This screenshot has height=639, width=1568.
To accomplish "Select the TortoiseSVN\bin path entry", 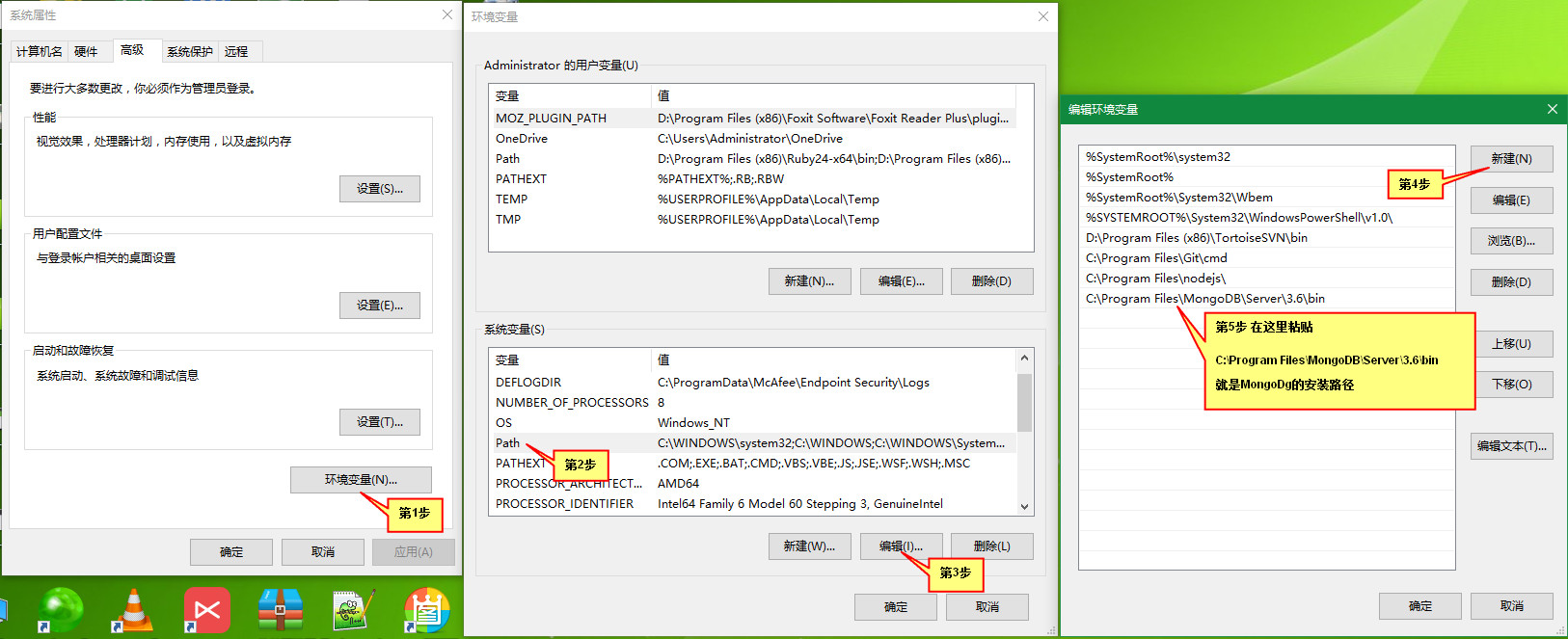I will [1267, 238].
